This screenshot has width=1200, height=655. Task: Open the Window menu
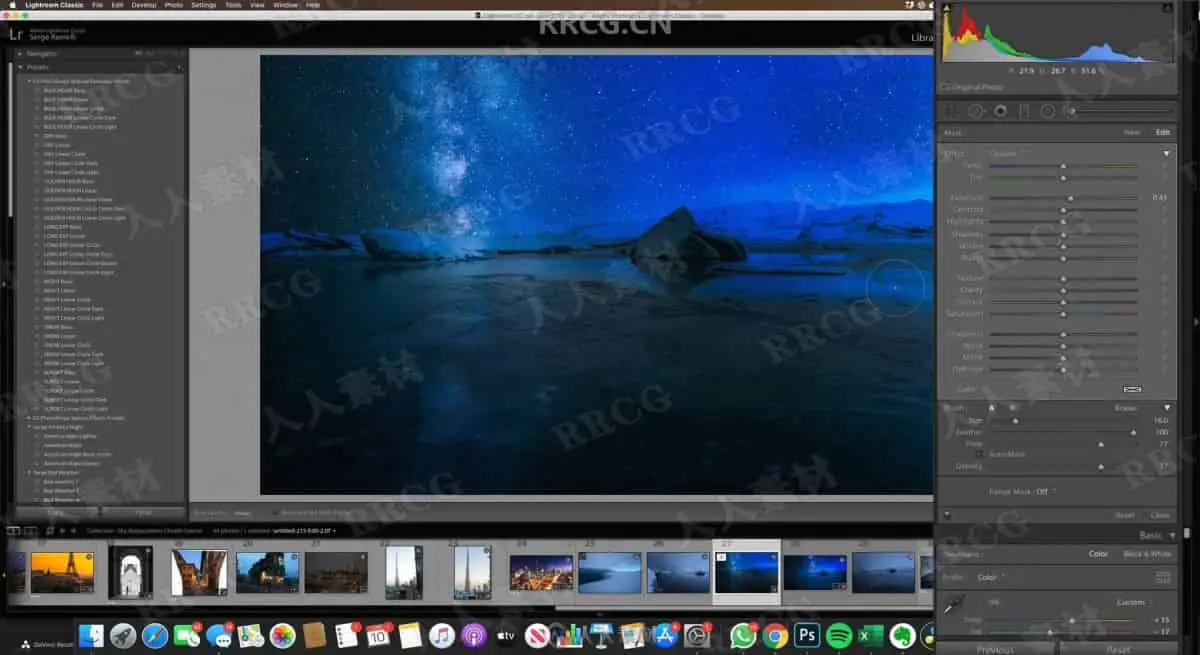pos(285,5)
